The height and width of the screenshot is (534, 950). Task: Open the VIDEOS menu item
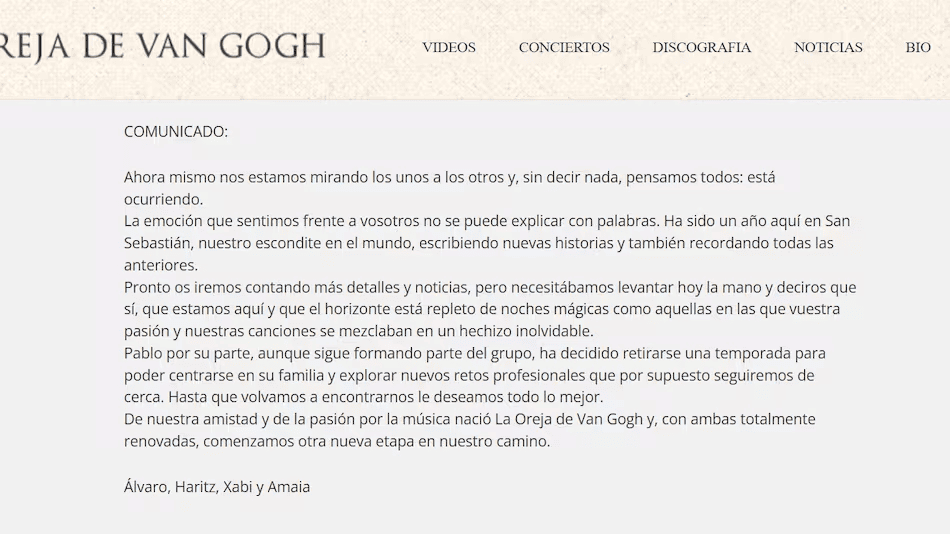click(x=448, y=47)
